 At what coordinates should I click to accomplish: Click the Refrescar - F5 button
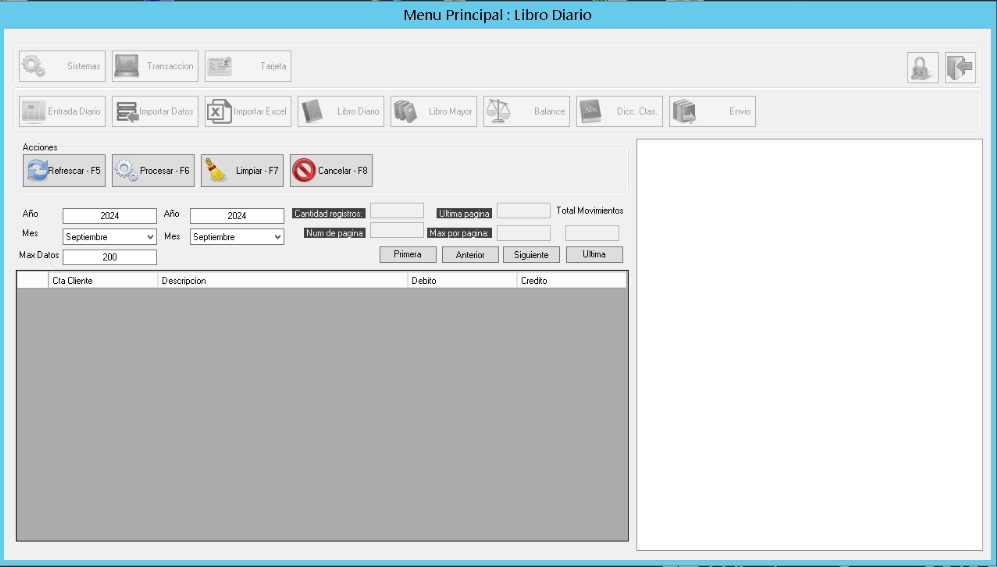64,171
